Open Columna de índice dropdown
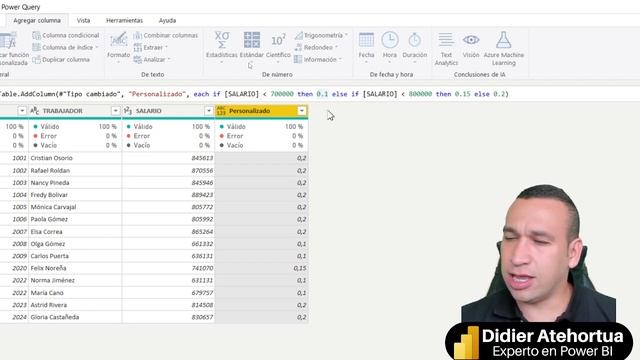The image size is (640, 360). point(66,47)
